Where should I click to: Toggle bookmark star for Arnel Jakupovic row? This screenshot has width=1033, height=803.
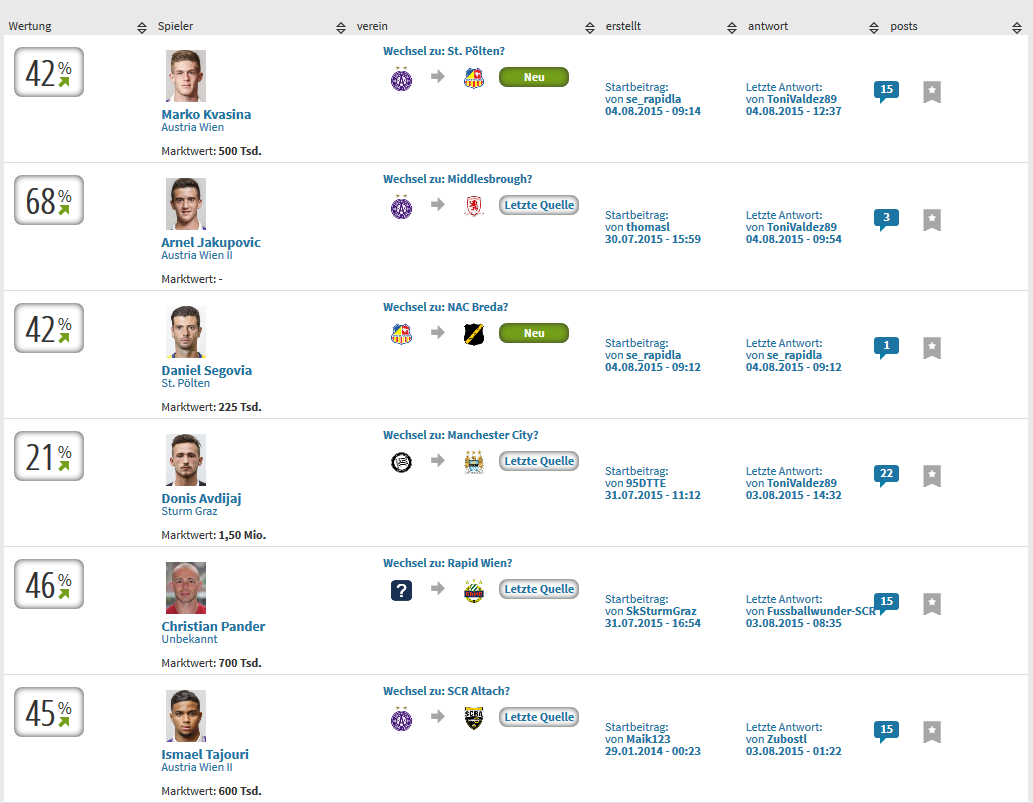(932, 219)
